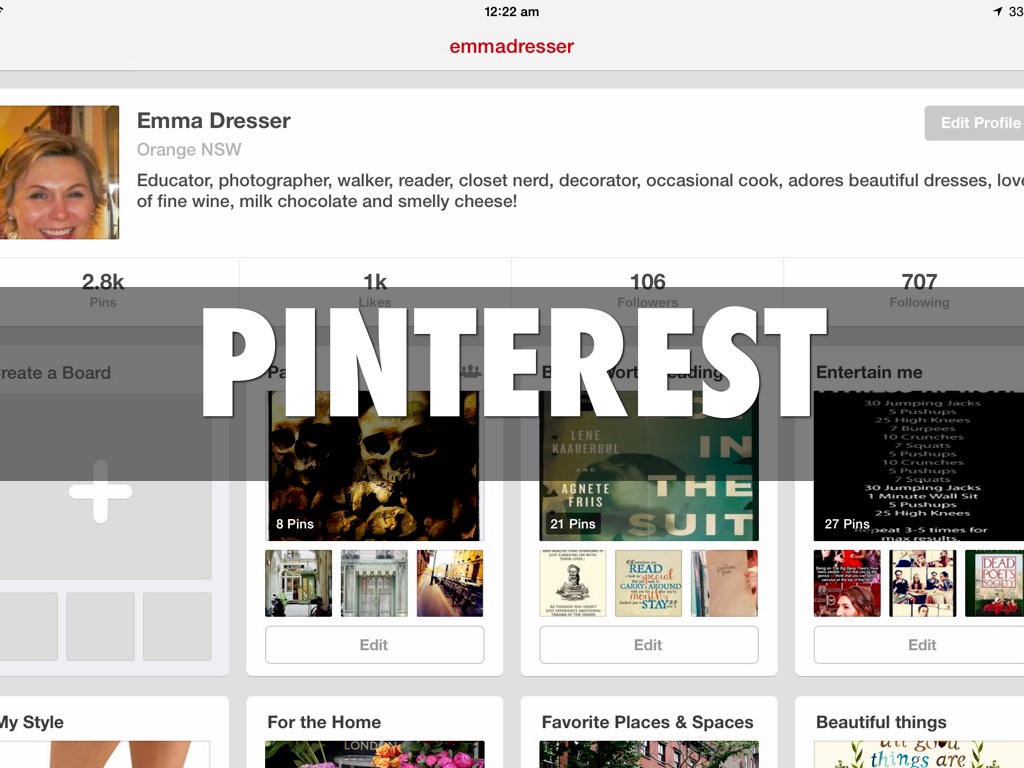
Task: Open the 2.8k Pins tab
Action: click(103, 291)
